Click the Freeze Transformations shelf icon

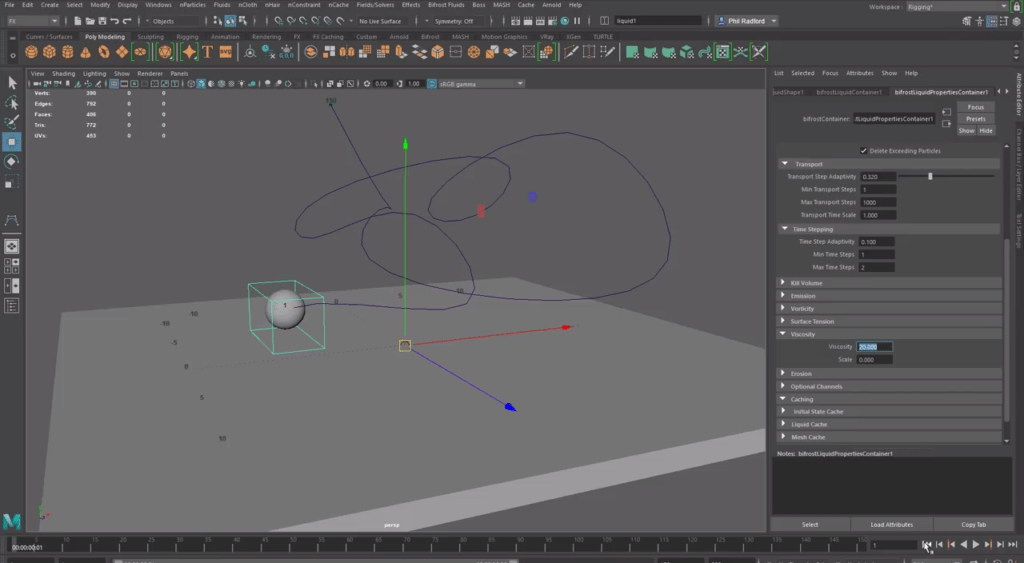[287, 52]
